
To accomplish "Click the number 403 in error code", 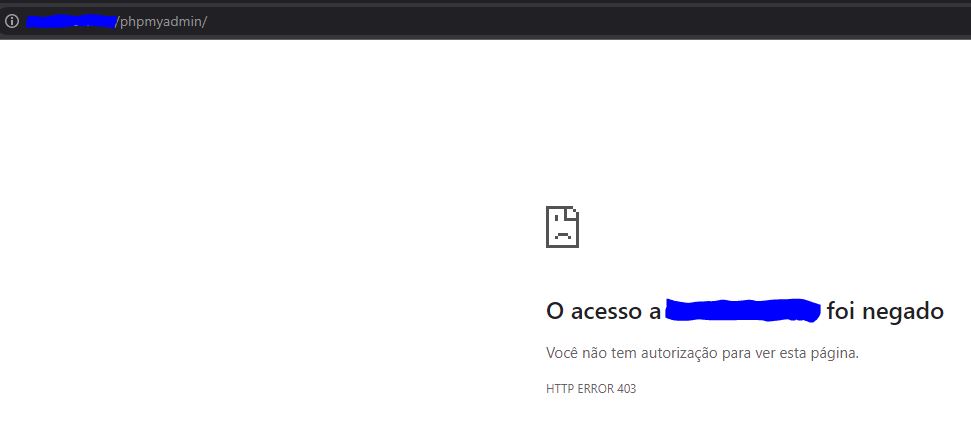I will pyautogui.click(x=627, y=389).
